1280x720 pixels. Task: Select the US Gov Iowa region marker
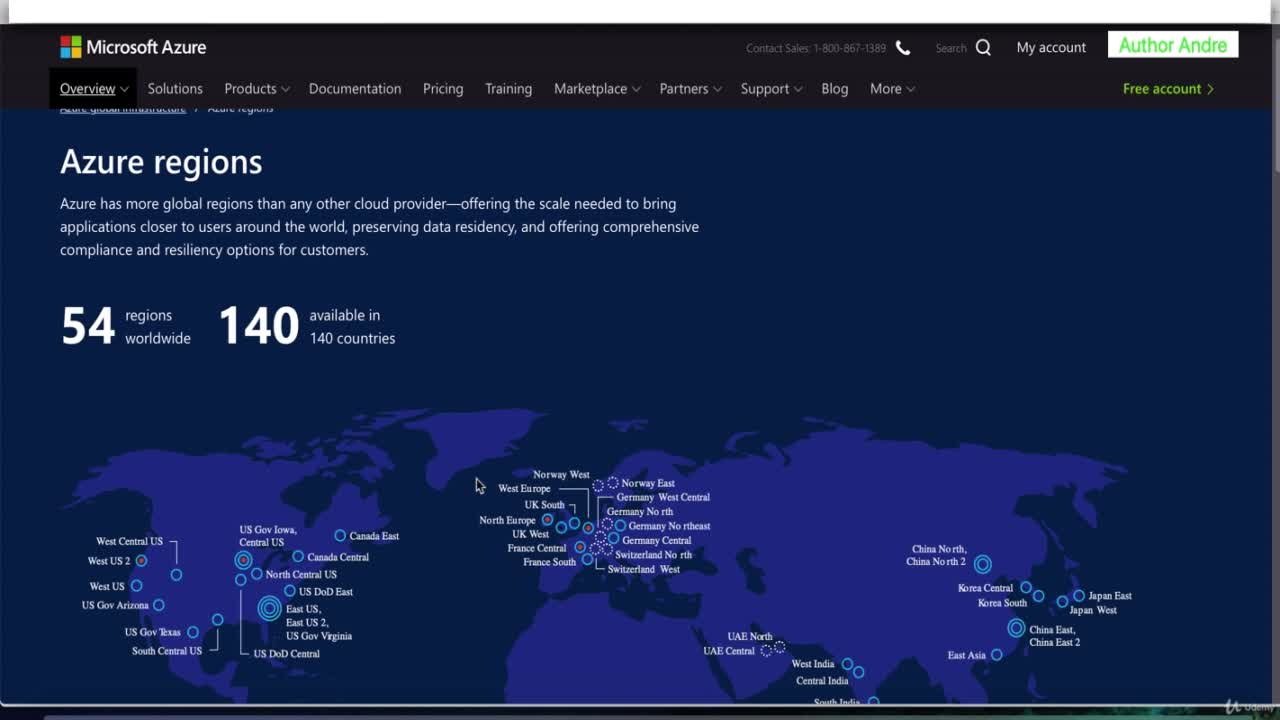coord(243,560)
